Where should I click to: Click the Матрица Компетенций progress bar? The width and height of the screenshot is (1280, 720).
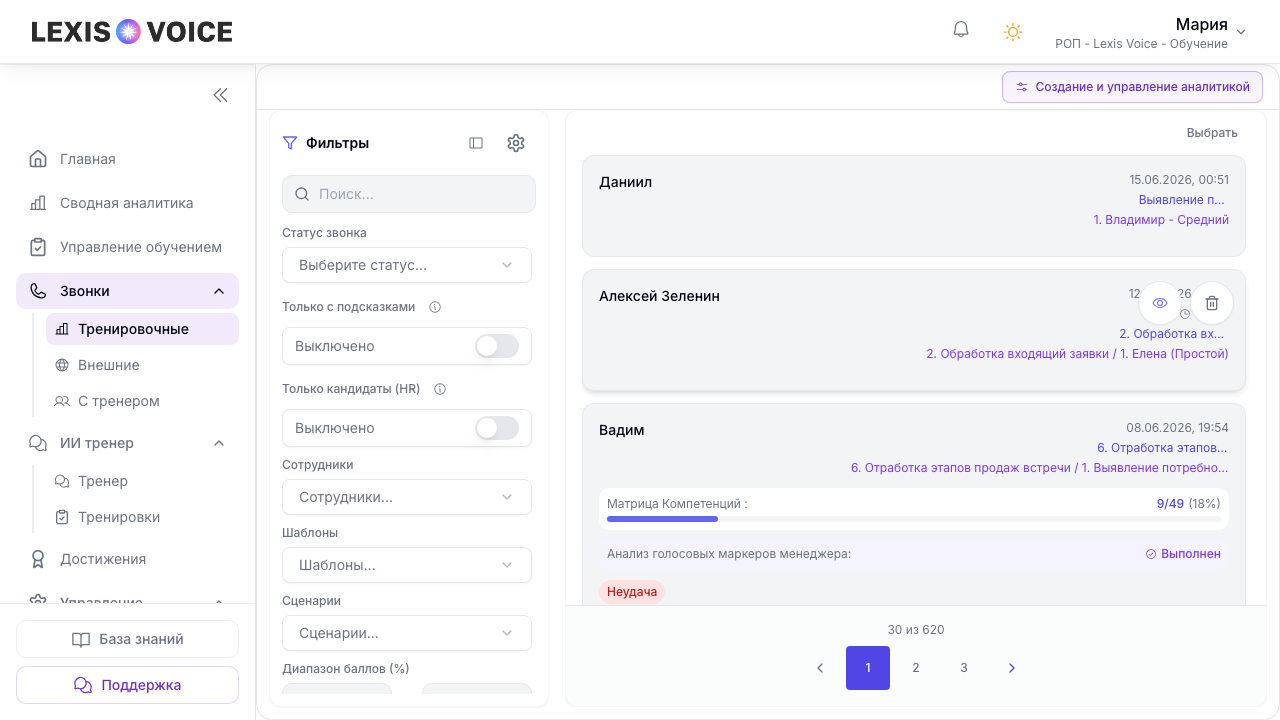click(914, 519)
